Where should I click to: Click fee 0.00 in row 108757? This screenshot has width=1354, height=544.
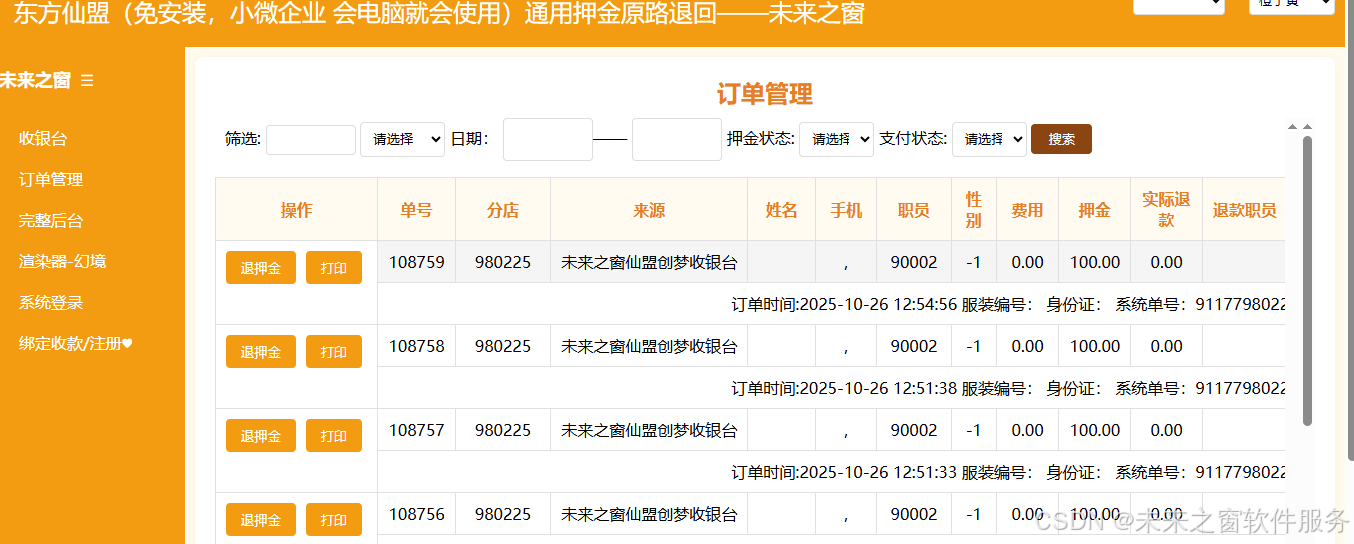[1027, 430]
